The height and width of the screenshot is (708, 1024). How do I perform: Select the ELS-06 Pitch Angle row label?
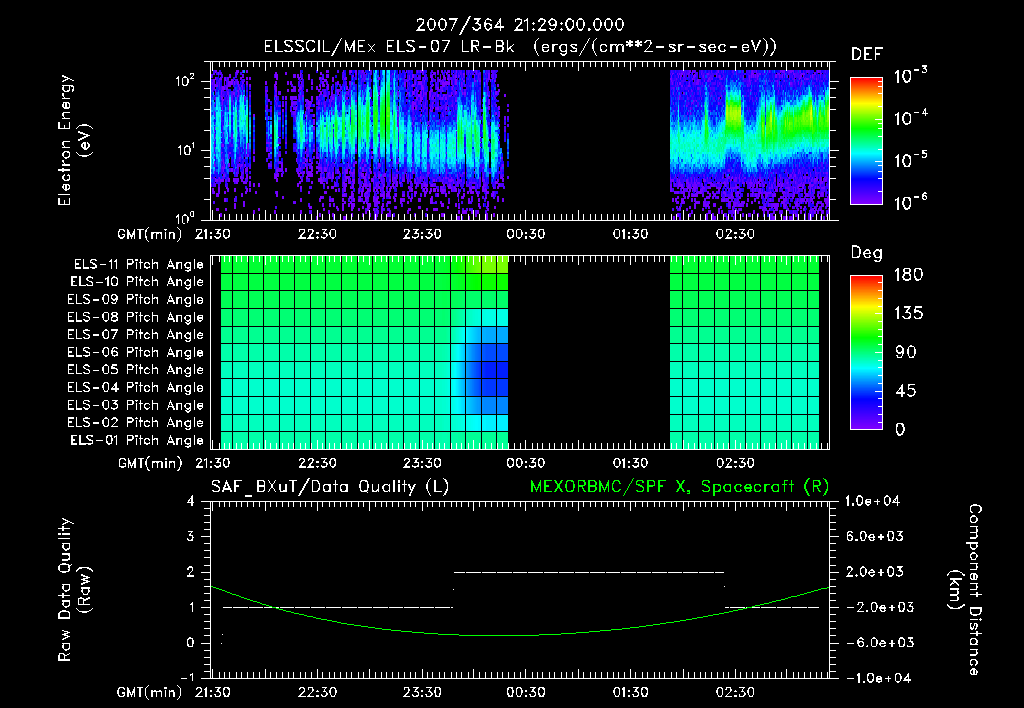tap(136, 353)
